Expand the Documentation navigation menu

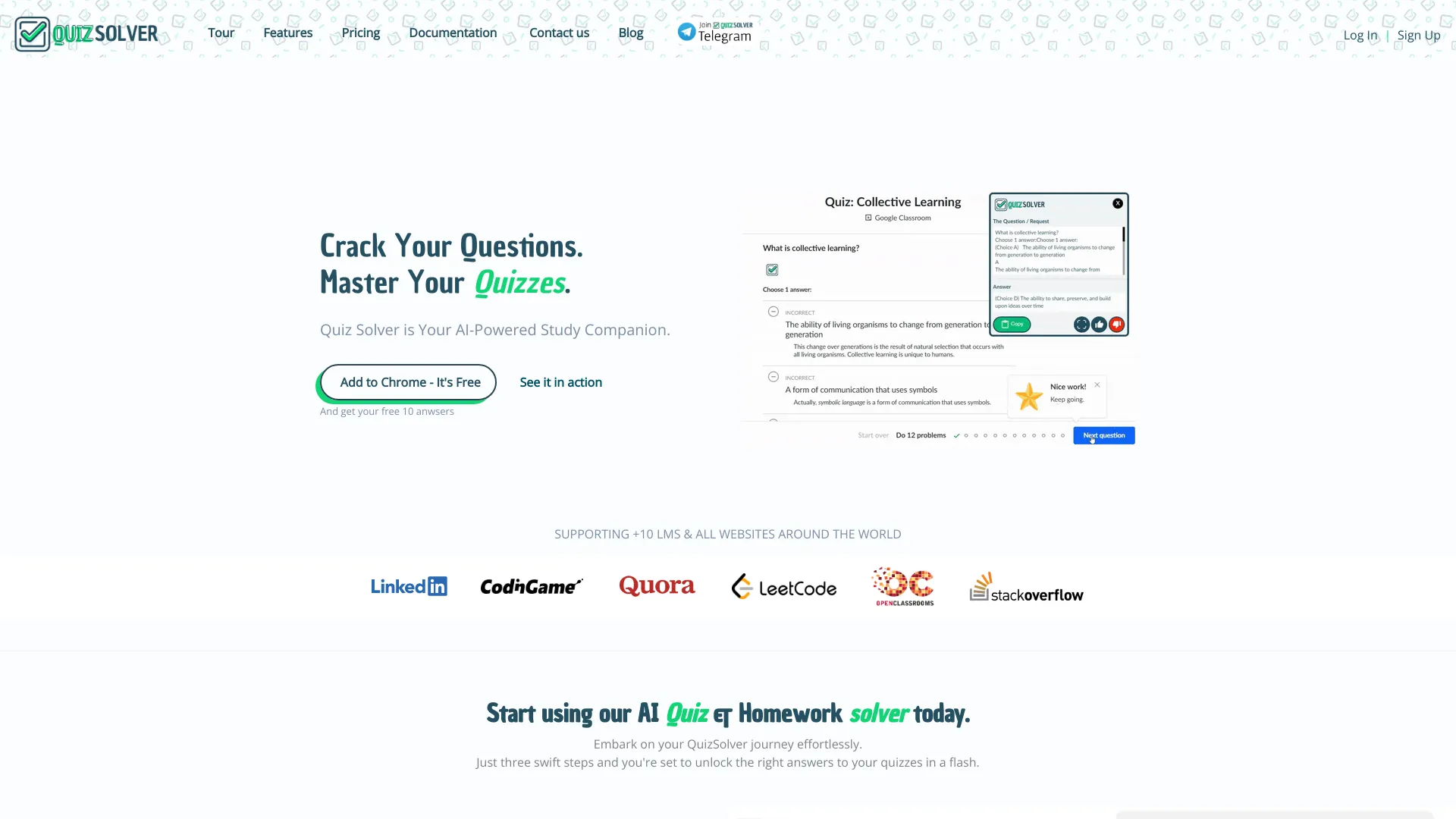(452, 33)
